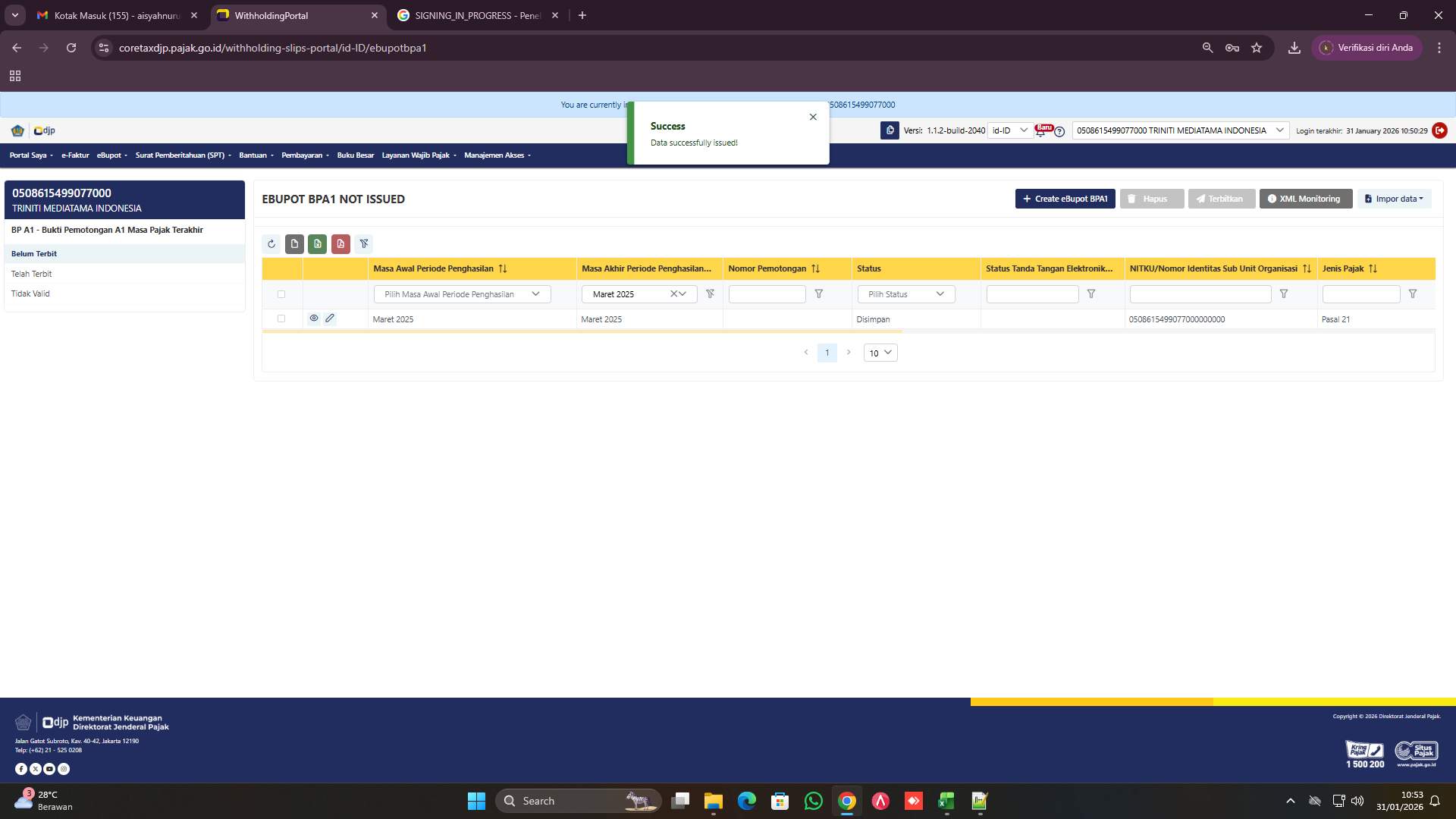Check the select-all checkbox in table header

coord(281,294)
